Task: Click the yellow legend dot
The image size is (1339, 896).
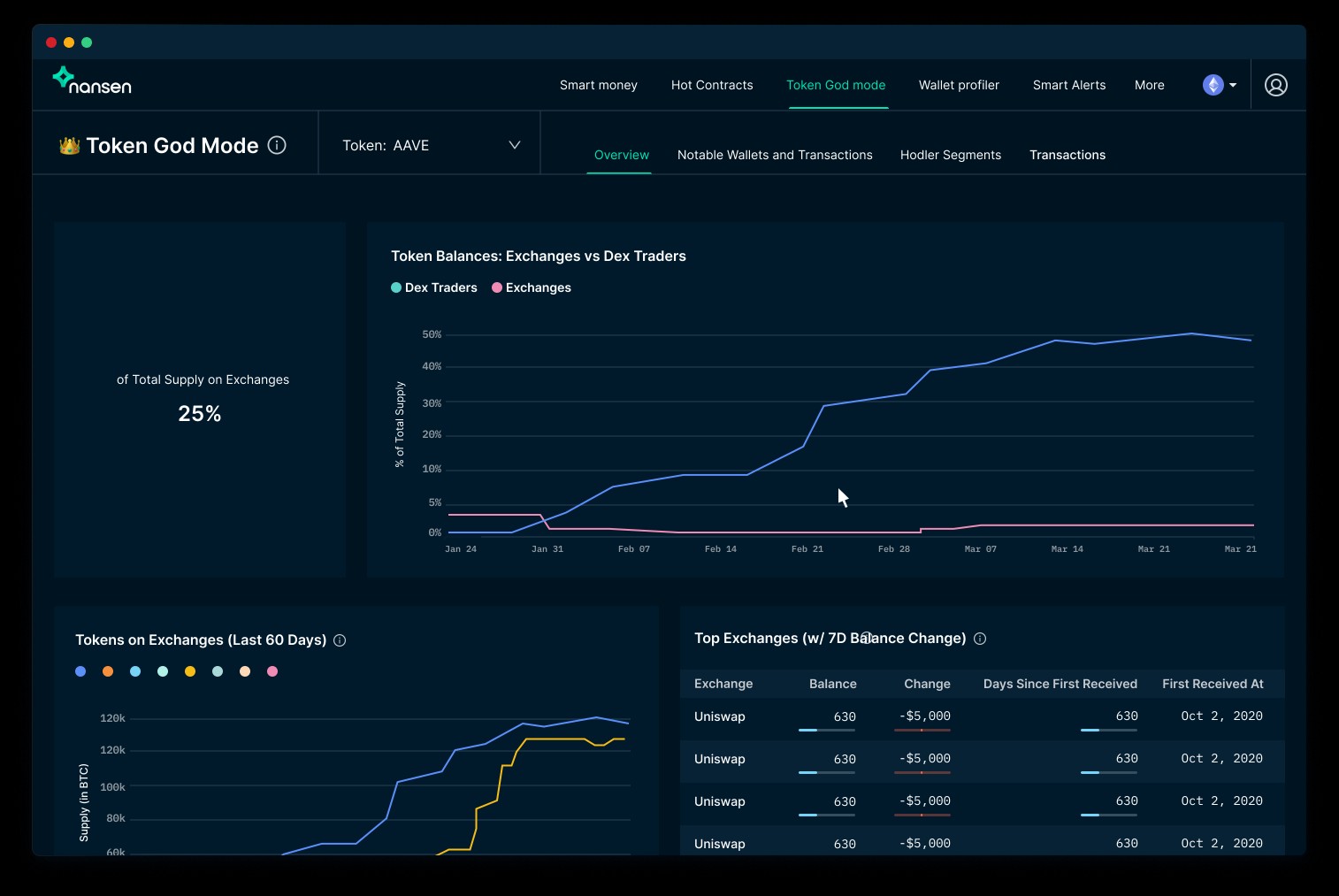Action: (190, 671)
